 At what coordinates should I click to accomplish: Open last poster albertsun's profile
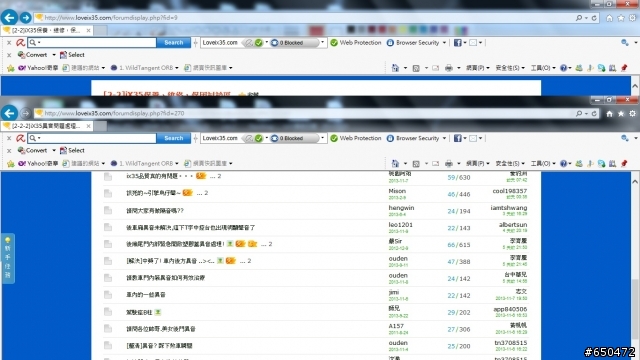tap(513, 224)
